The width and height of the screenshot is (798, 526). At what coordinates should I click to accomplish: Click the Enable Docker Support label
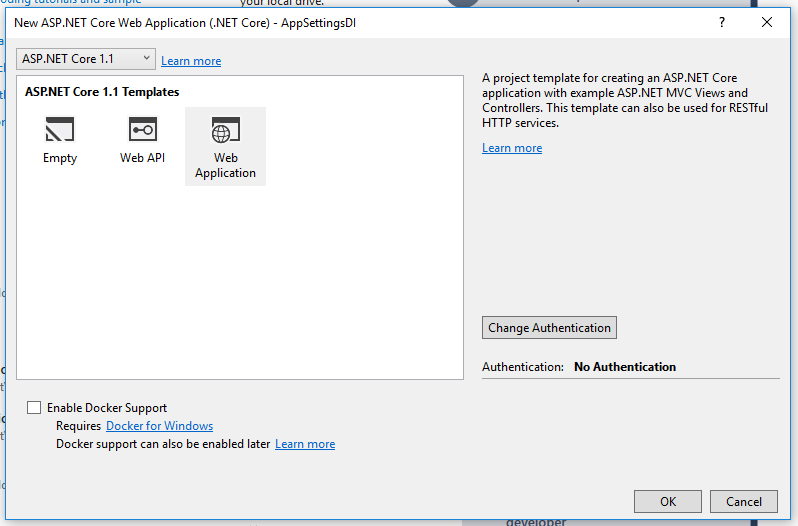[107, 408]
